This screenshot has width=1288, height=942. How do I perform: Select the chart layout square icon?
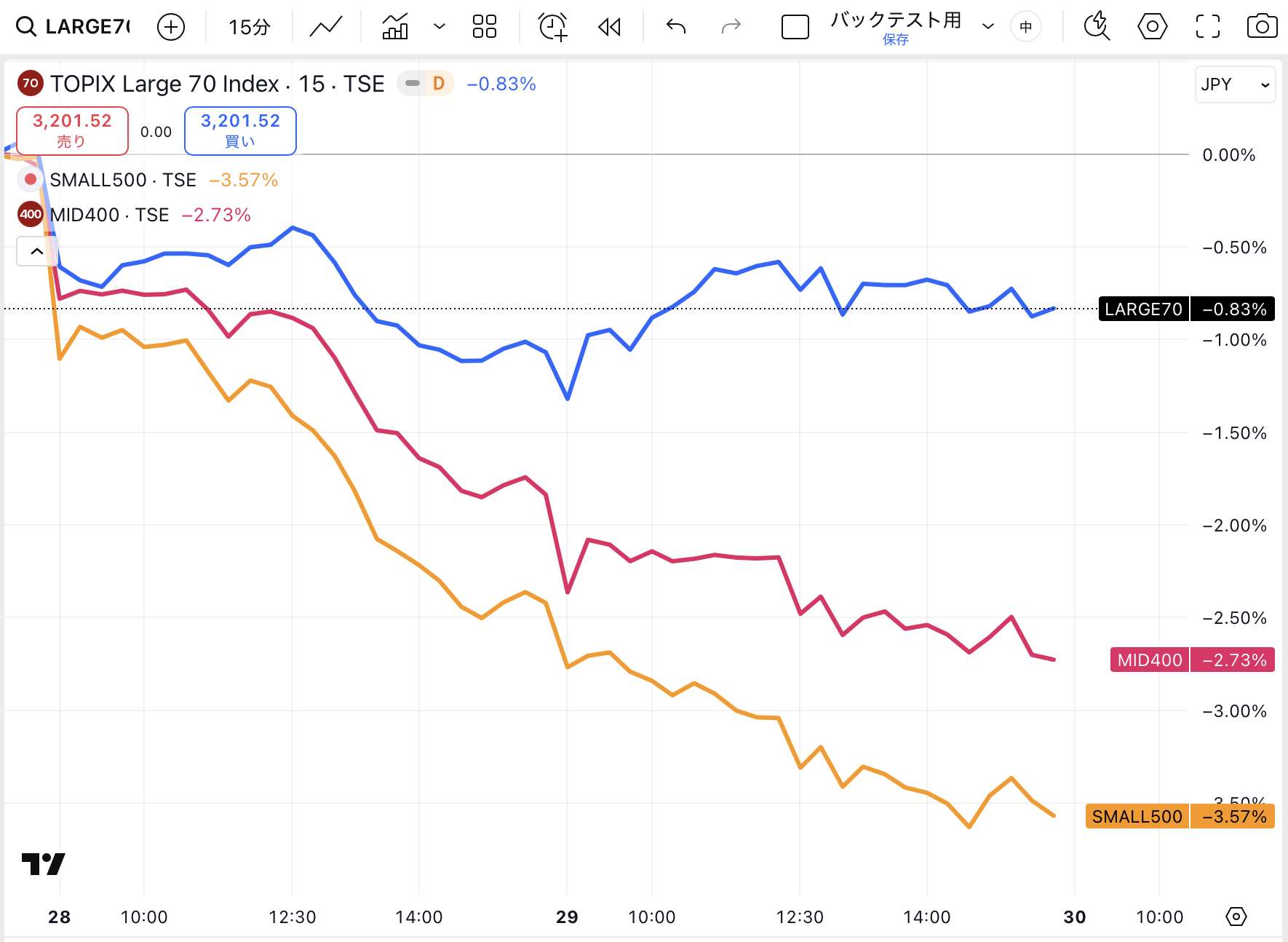[x=795, y=27]
